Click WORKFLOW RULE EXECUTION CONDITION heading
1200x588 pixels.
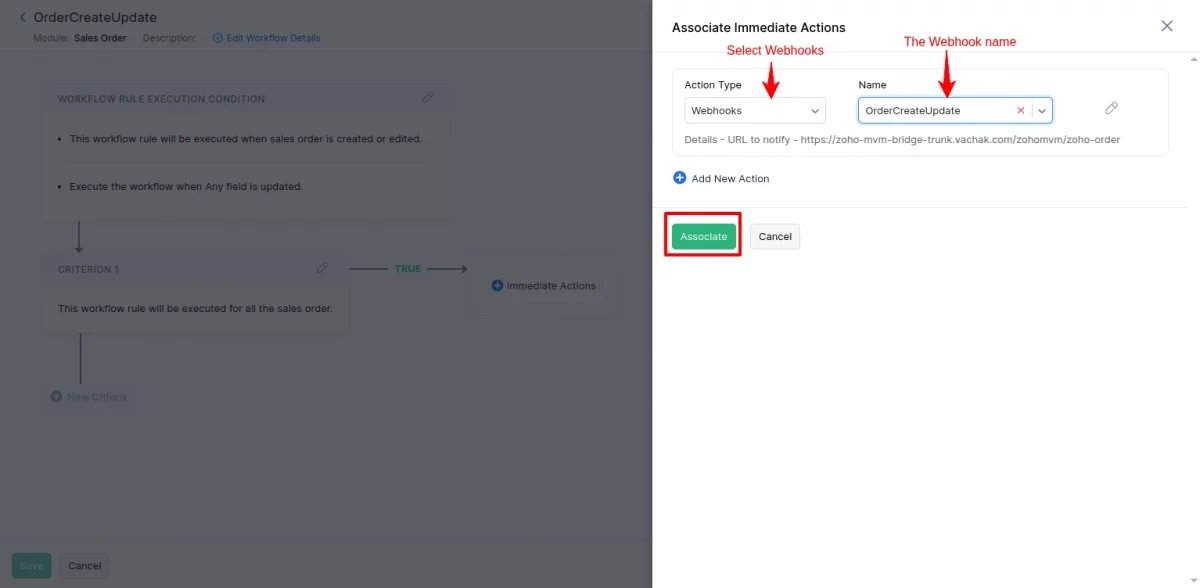161,99
